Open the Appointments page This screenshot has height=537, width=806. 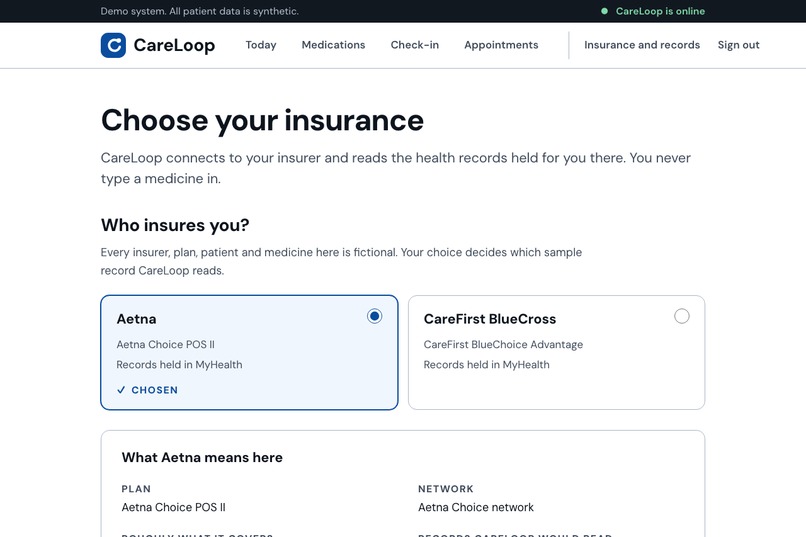(501, 45)
